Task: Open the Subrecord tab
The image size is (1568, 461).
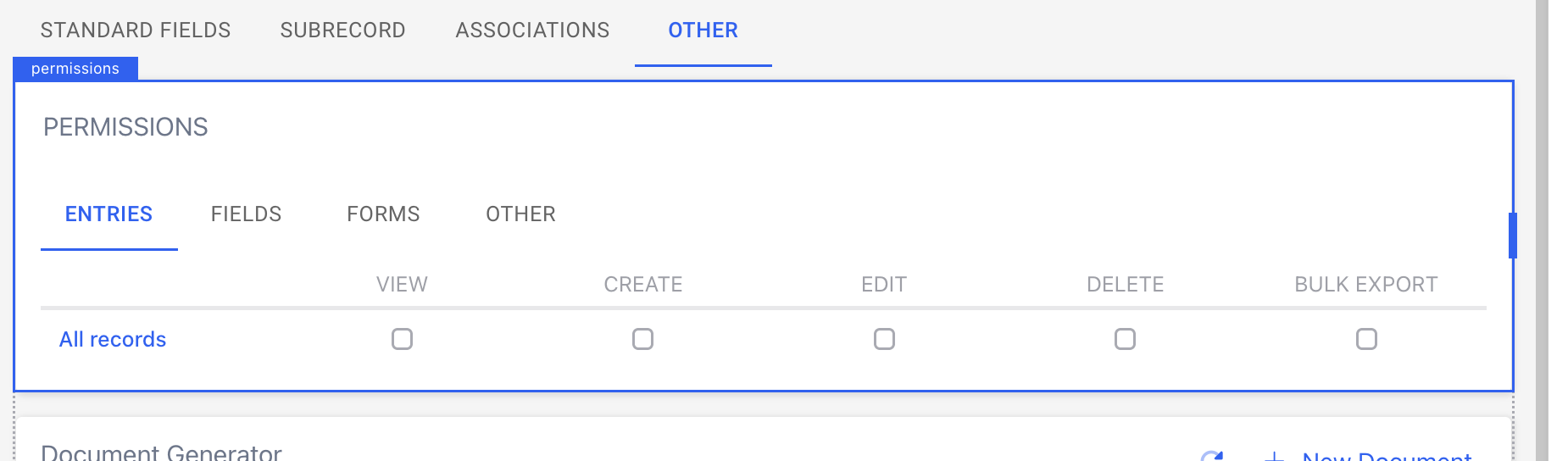Action: coord(342,31)
